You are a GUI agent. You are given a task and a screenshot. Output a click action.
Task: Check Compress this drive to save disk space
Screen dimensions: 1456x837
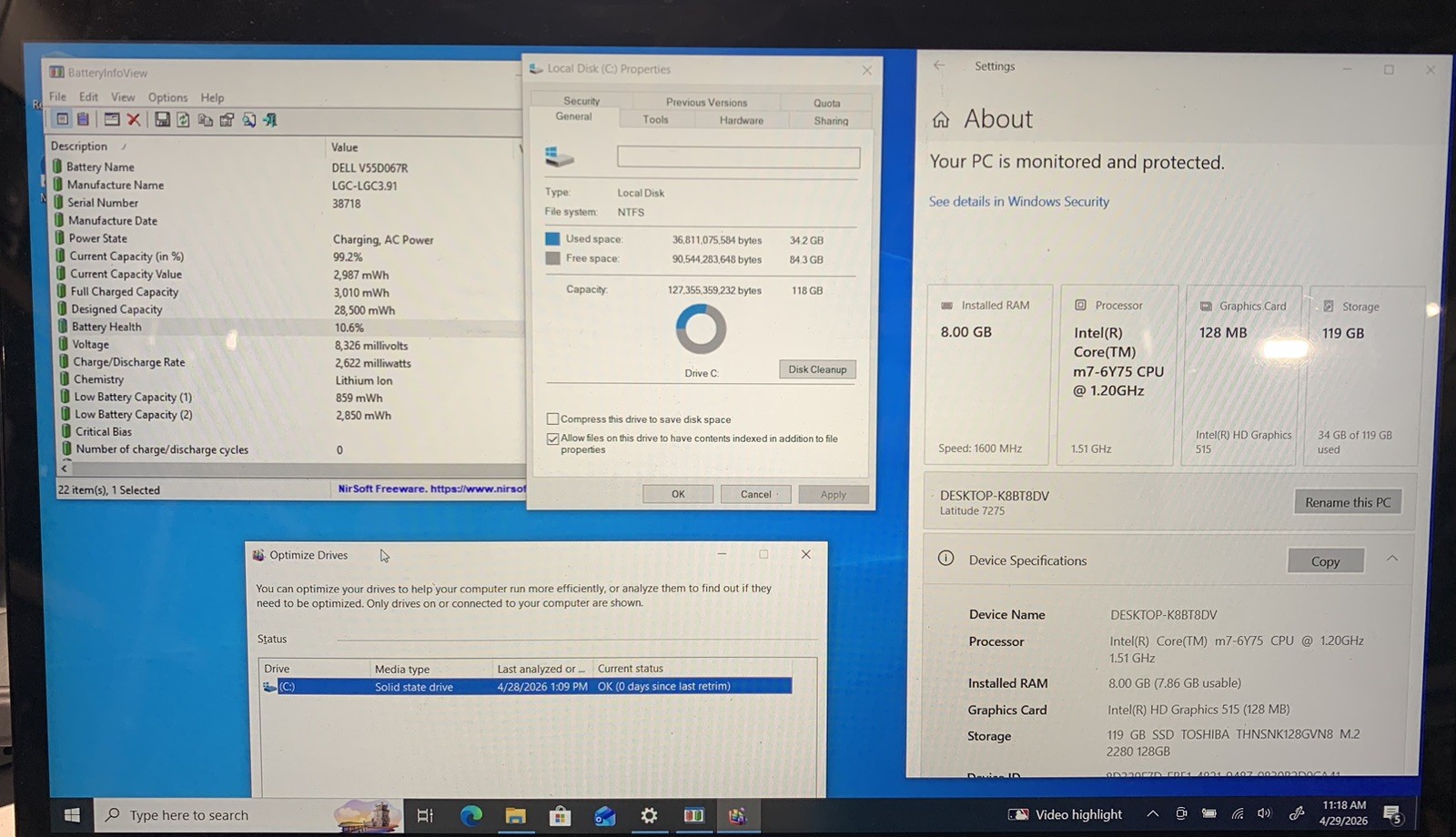point(552,419)
